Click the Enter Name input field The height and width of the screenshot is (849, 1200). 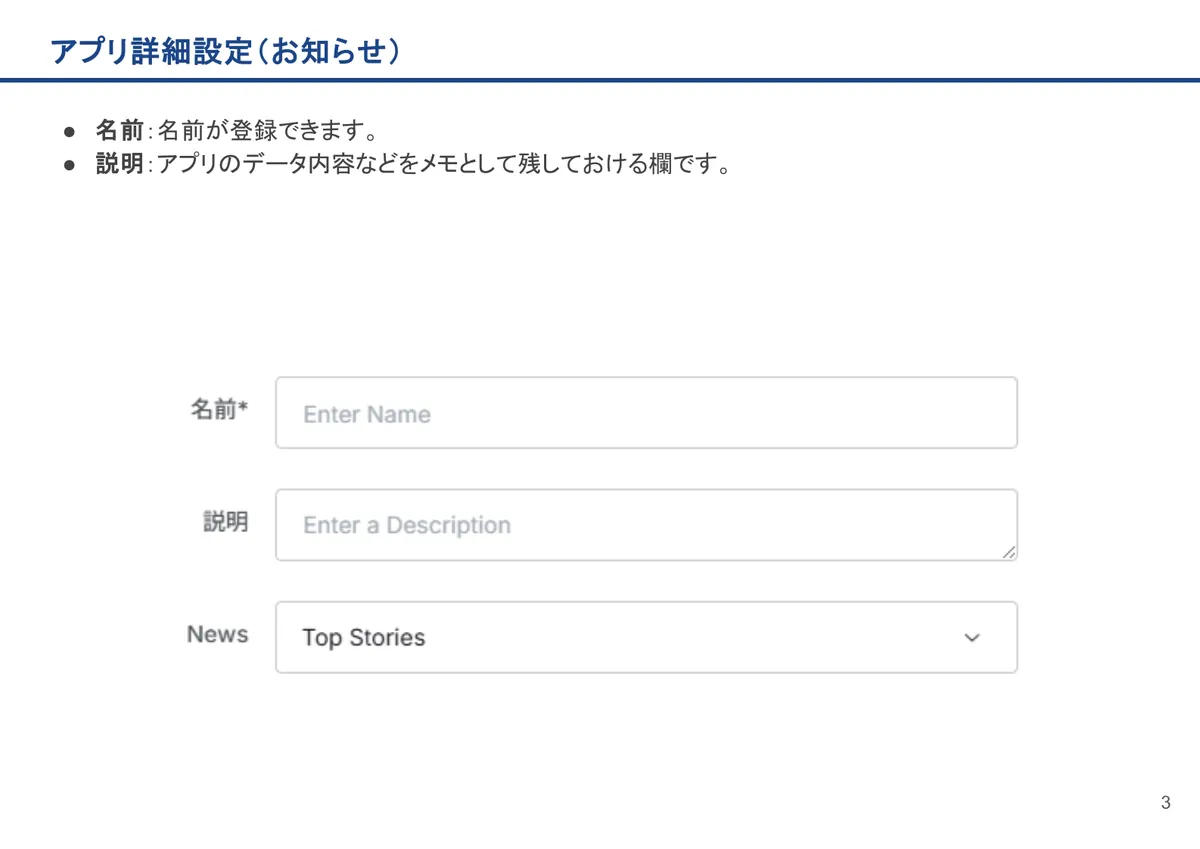tap(646, 413)
